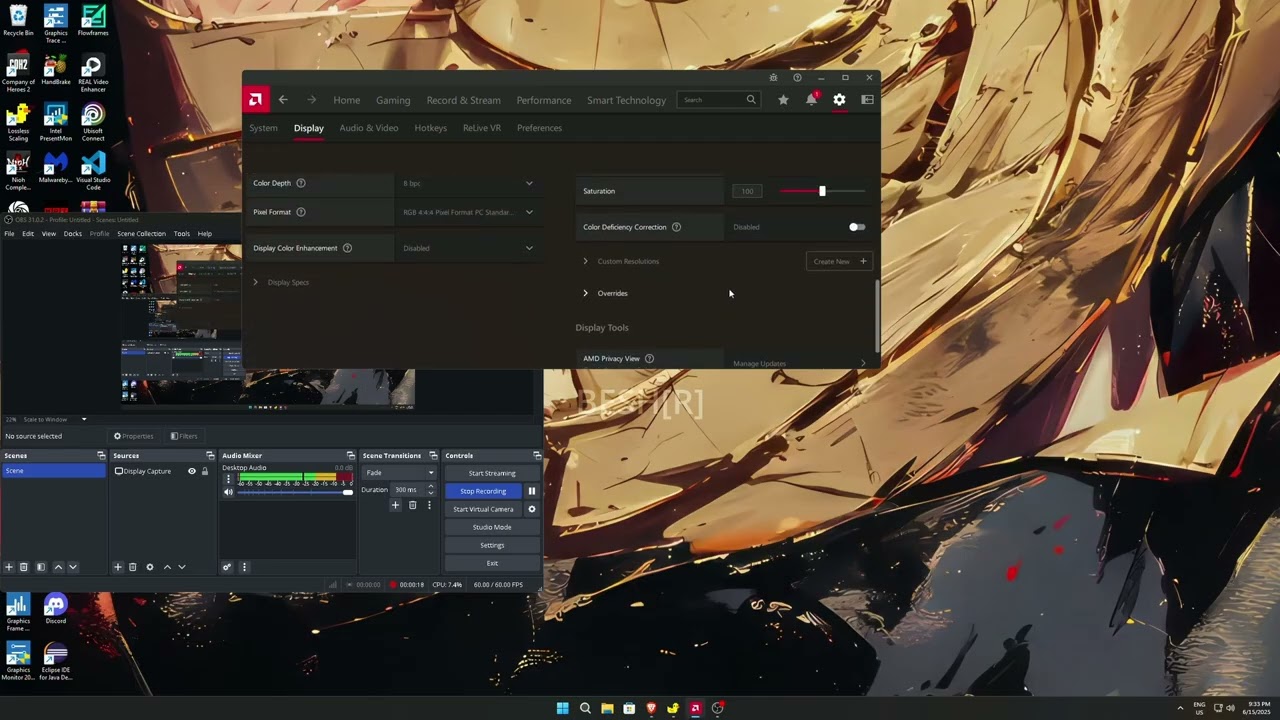1280x720 pixels.
Task: Open the Gaming tab in AMD Software
Action: pos(393,100)
